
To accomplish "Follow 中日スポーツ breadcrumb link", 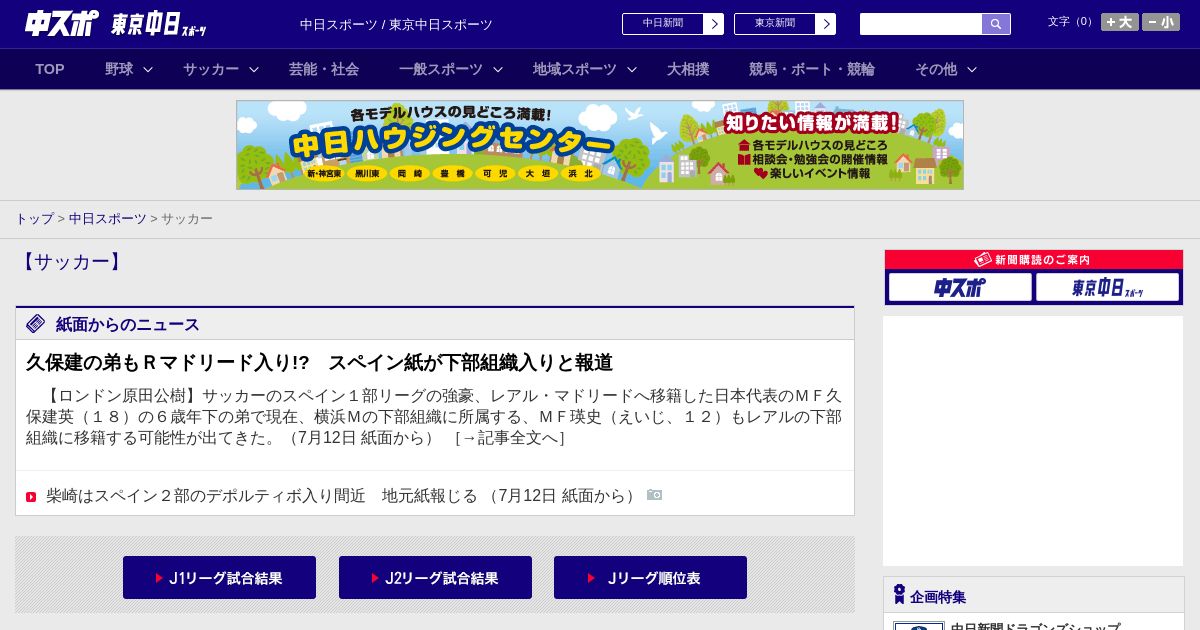I will tap(108, 219).
